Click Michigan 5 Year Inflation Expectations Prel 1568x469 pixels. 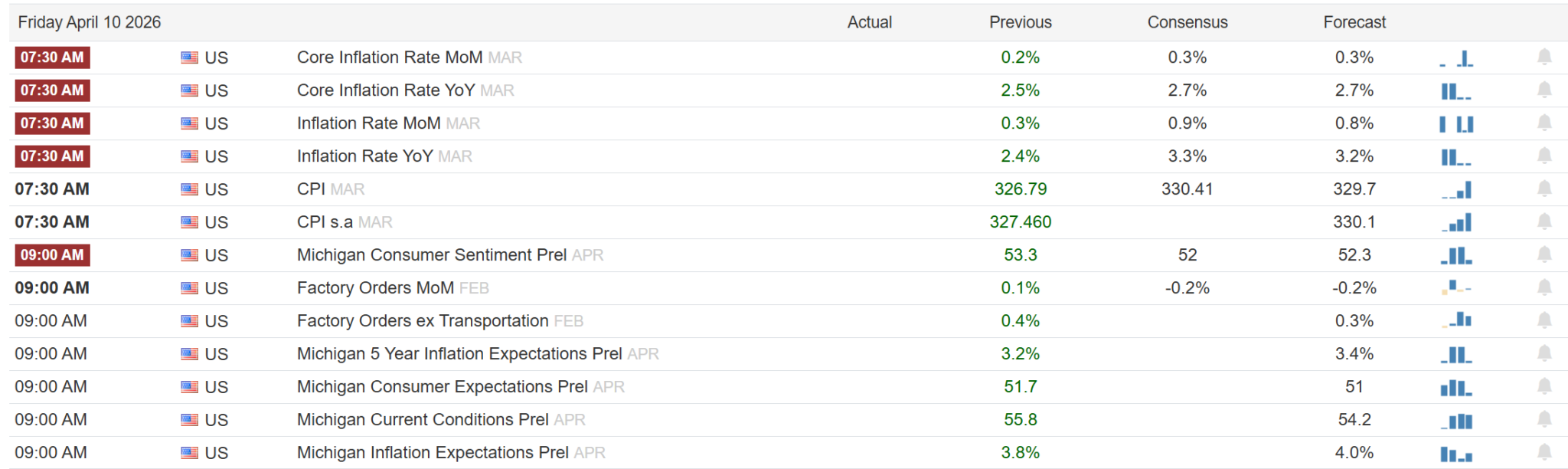[x=459, y=354]
